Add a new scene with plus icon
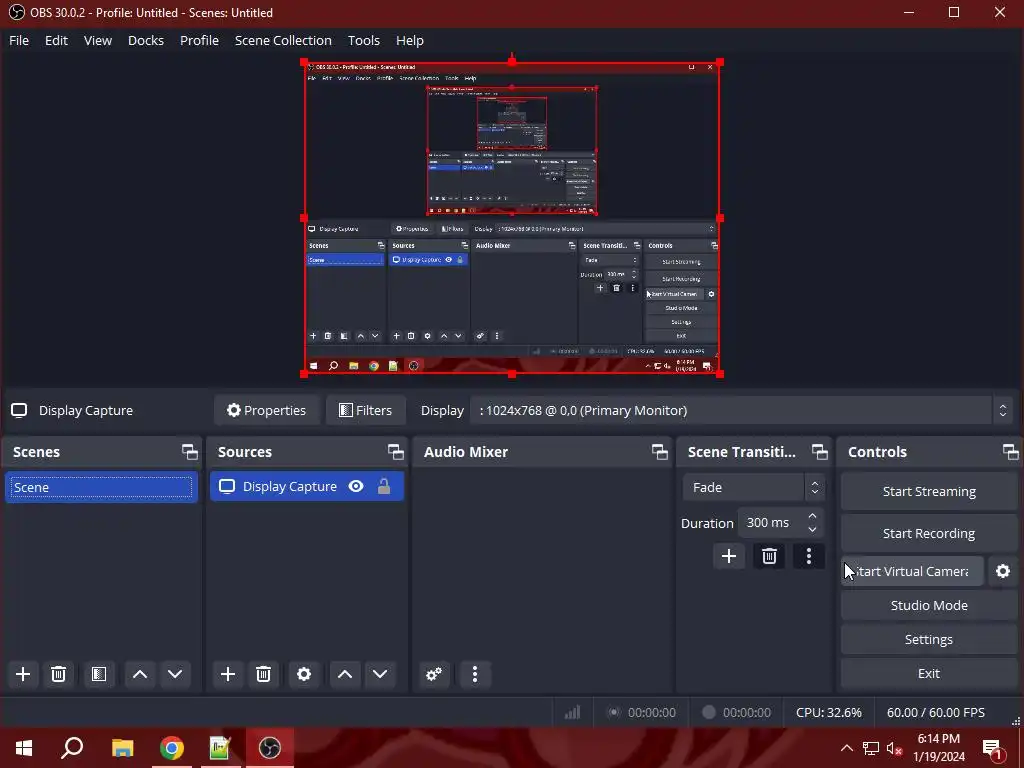The image size is (1024, 768). coord(23,674)
